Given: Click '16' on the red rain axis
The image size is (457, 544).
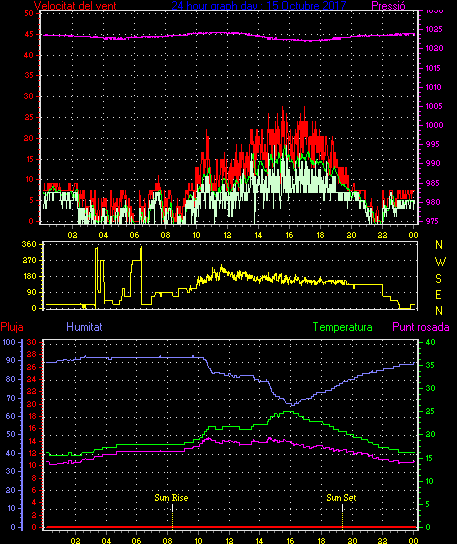Looking at the screenshot, I should (32, 428).
